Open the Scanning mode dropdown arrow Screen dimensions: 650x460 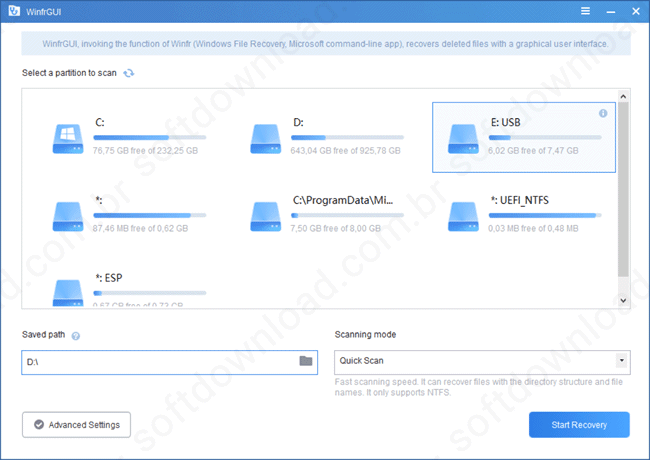[621, 361]
